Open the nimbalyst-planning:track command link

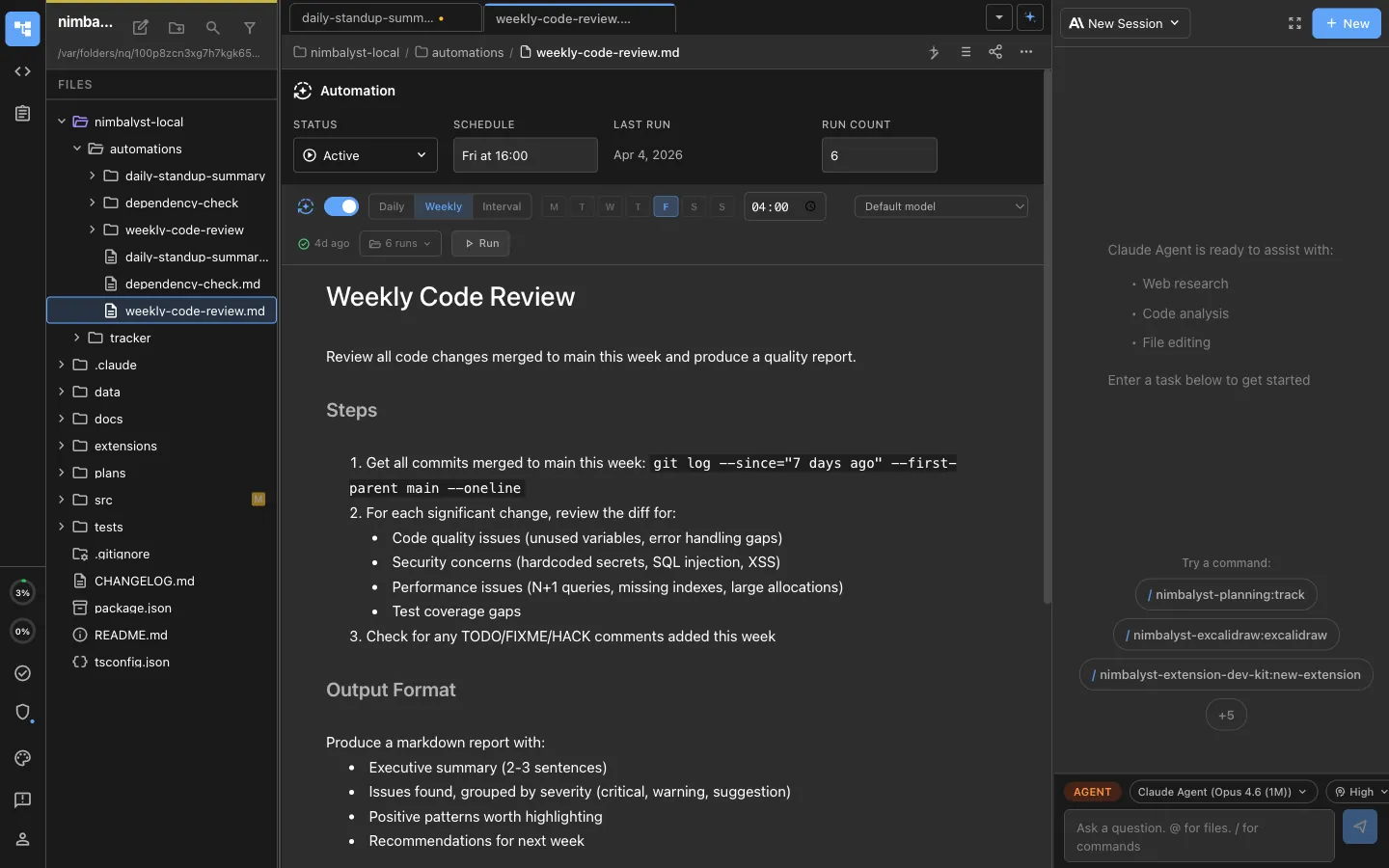coord(1226,595)
